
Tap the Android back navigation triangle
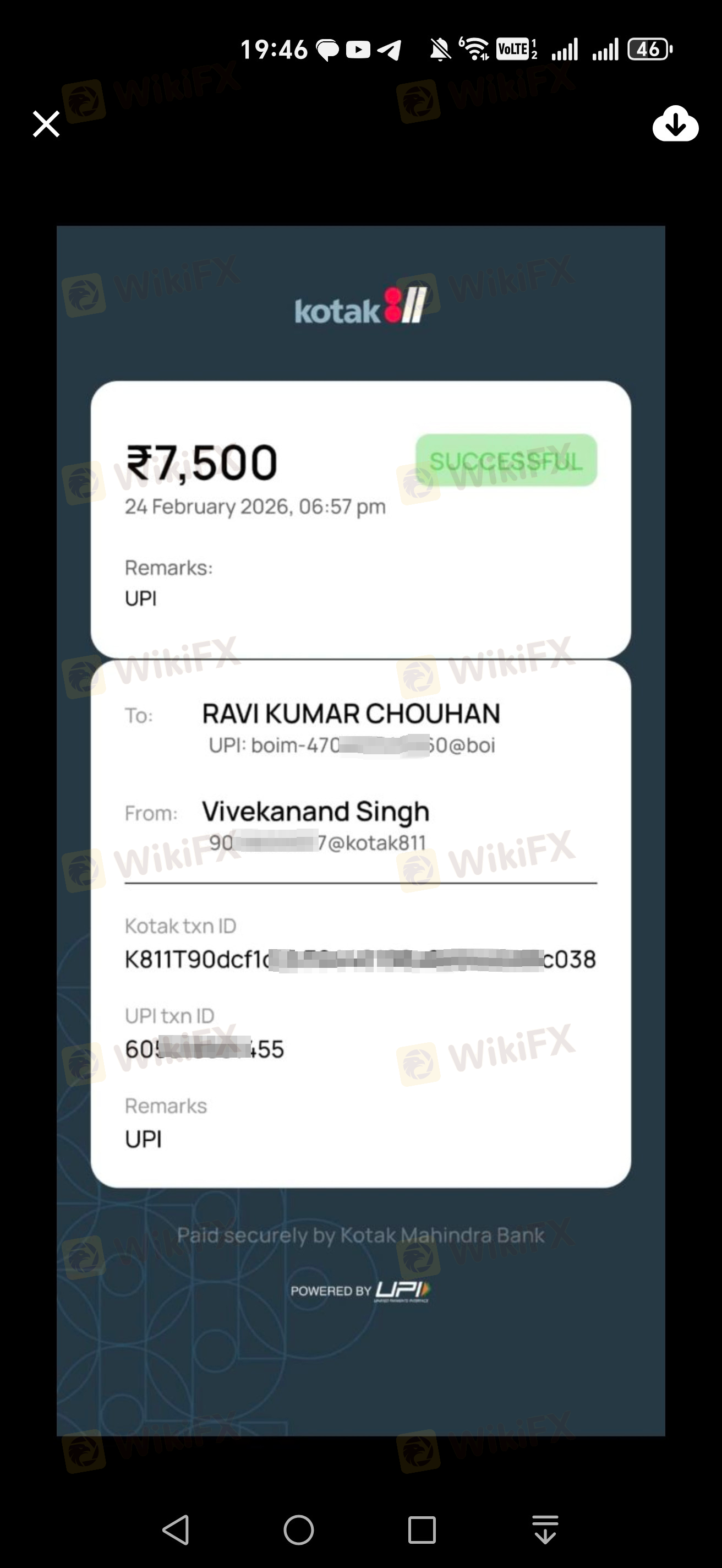point(177,1529)
